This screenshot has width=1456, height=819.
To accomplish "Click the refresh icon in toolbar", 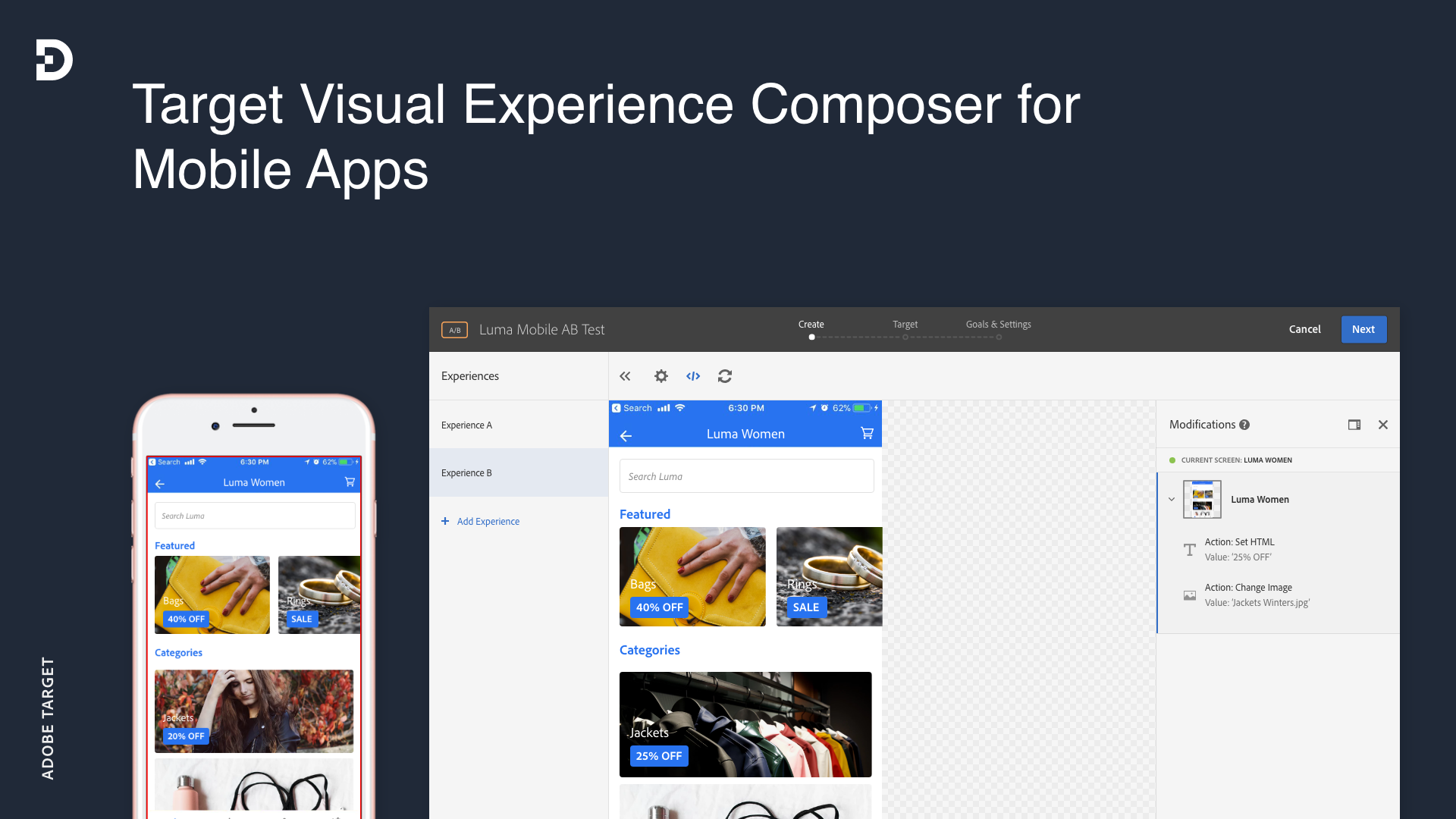I will tap(725, 376).
